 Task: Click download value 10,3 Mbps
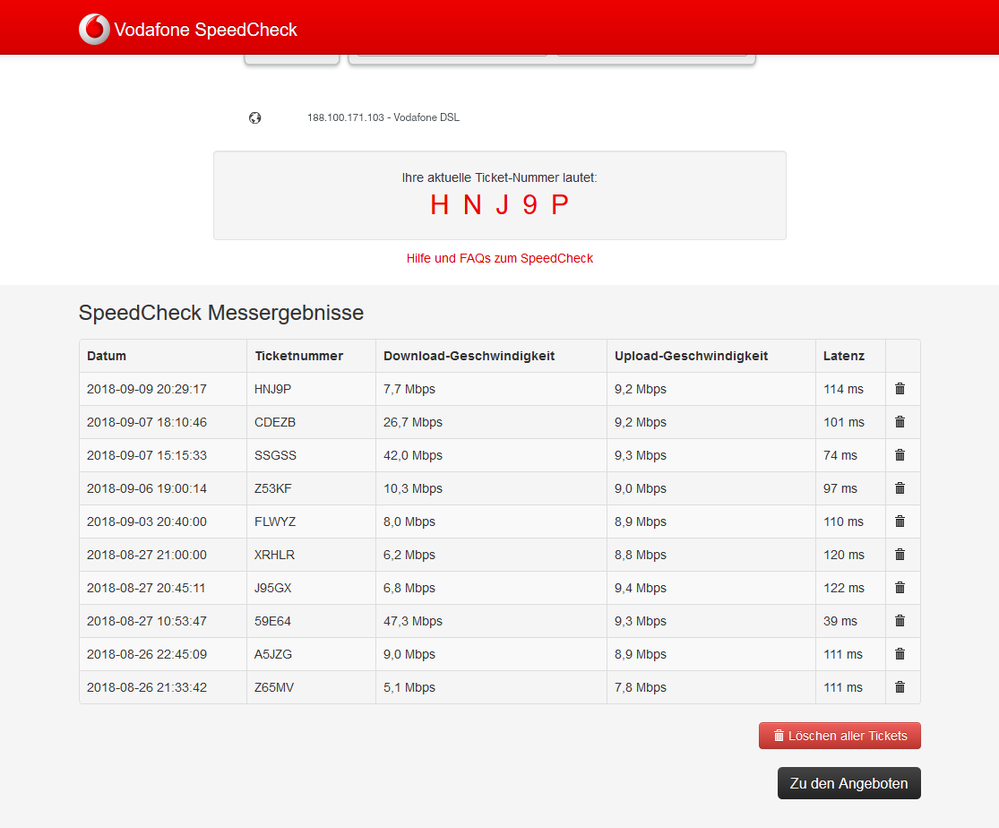click(x=413, y=489)
